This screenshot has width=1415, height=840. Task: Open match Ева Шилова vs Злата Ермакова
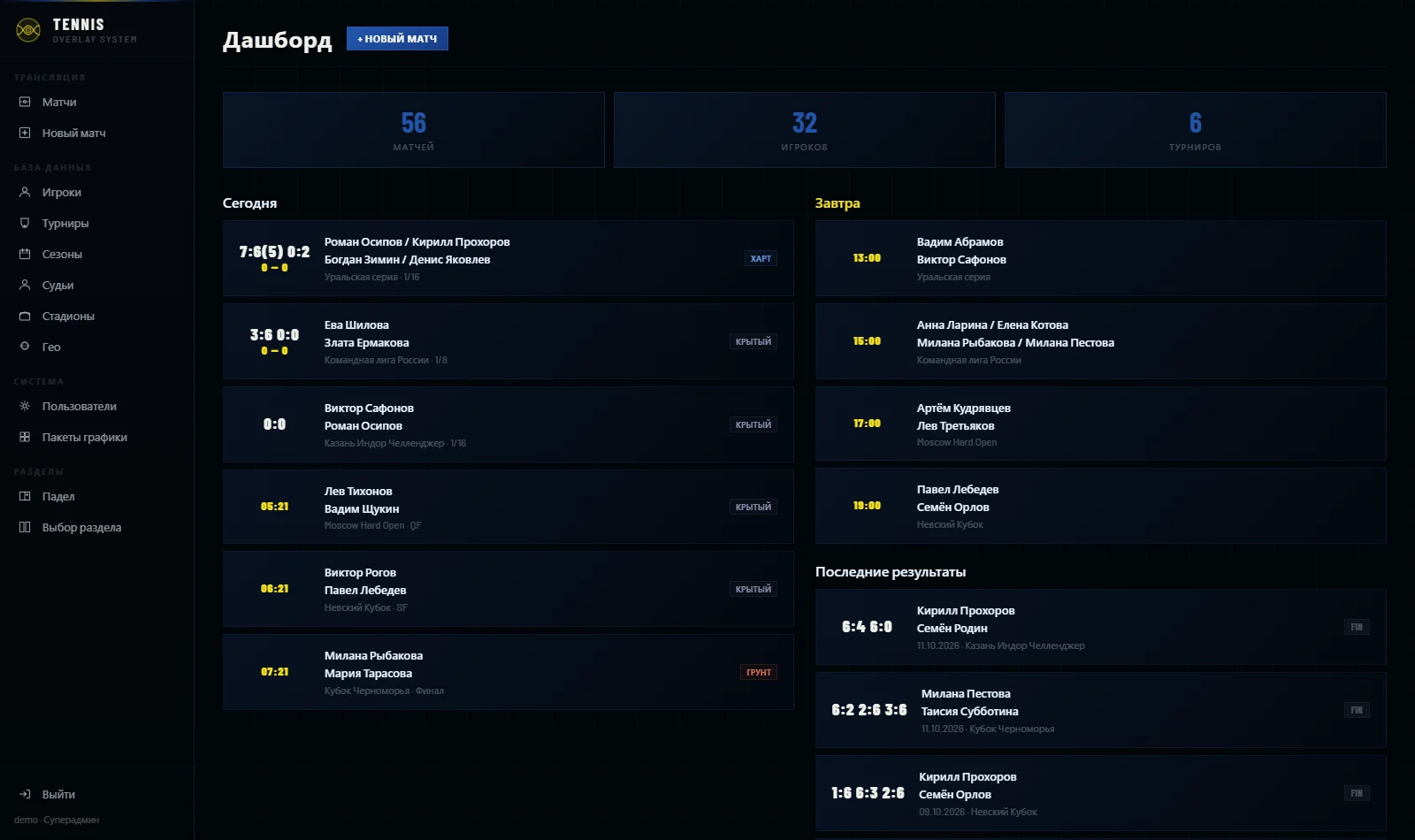(509, 341)
